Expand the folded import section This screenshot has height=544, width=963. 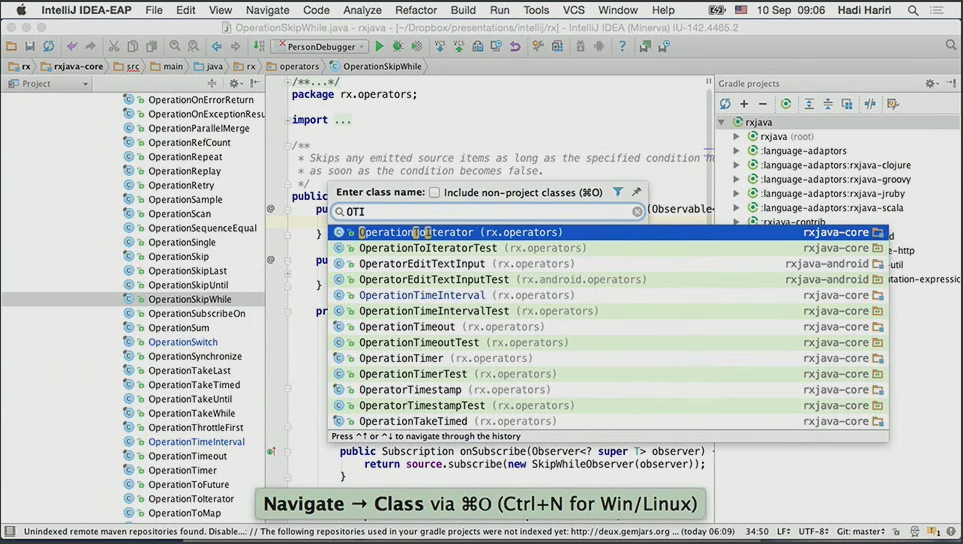pos(287,120)
